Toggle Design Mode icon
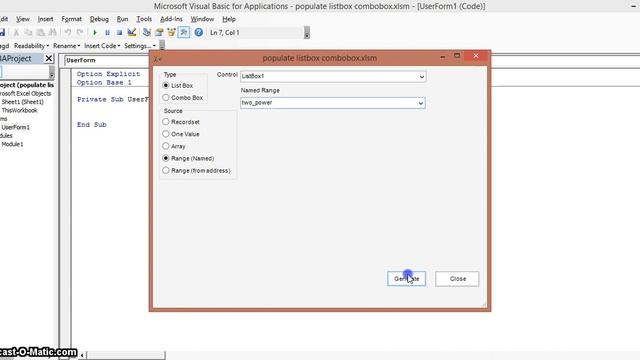 click(131, 32)
